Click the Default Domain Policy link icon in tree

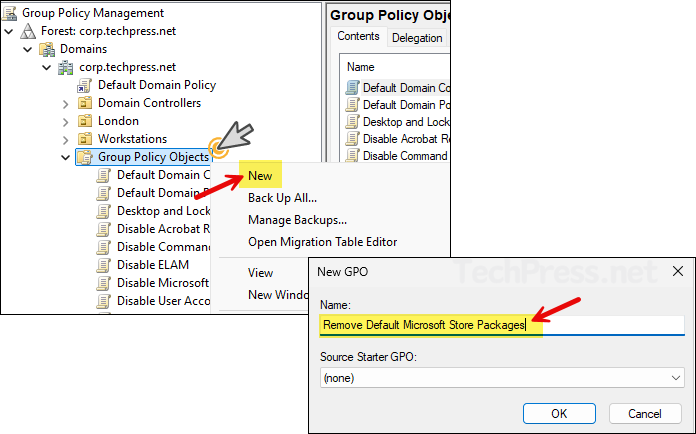tap(84, 85)
